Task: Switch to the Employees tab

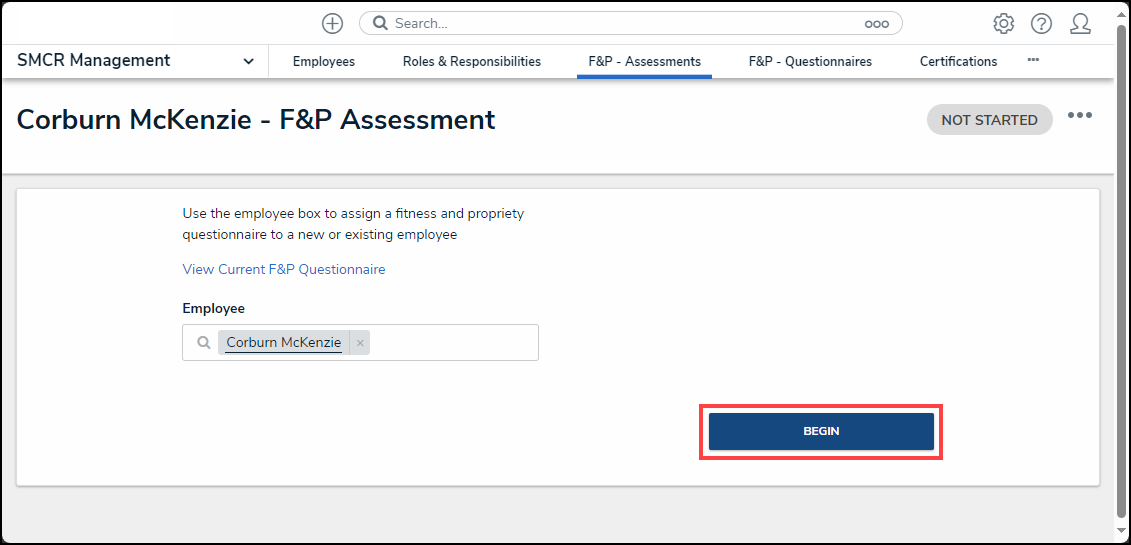Action: pyautogui.click(x=323, y=62)
